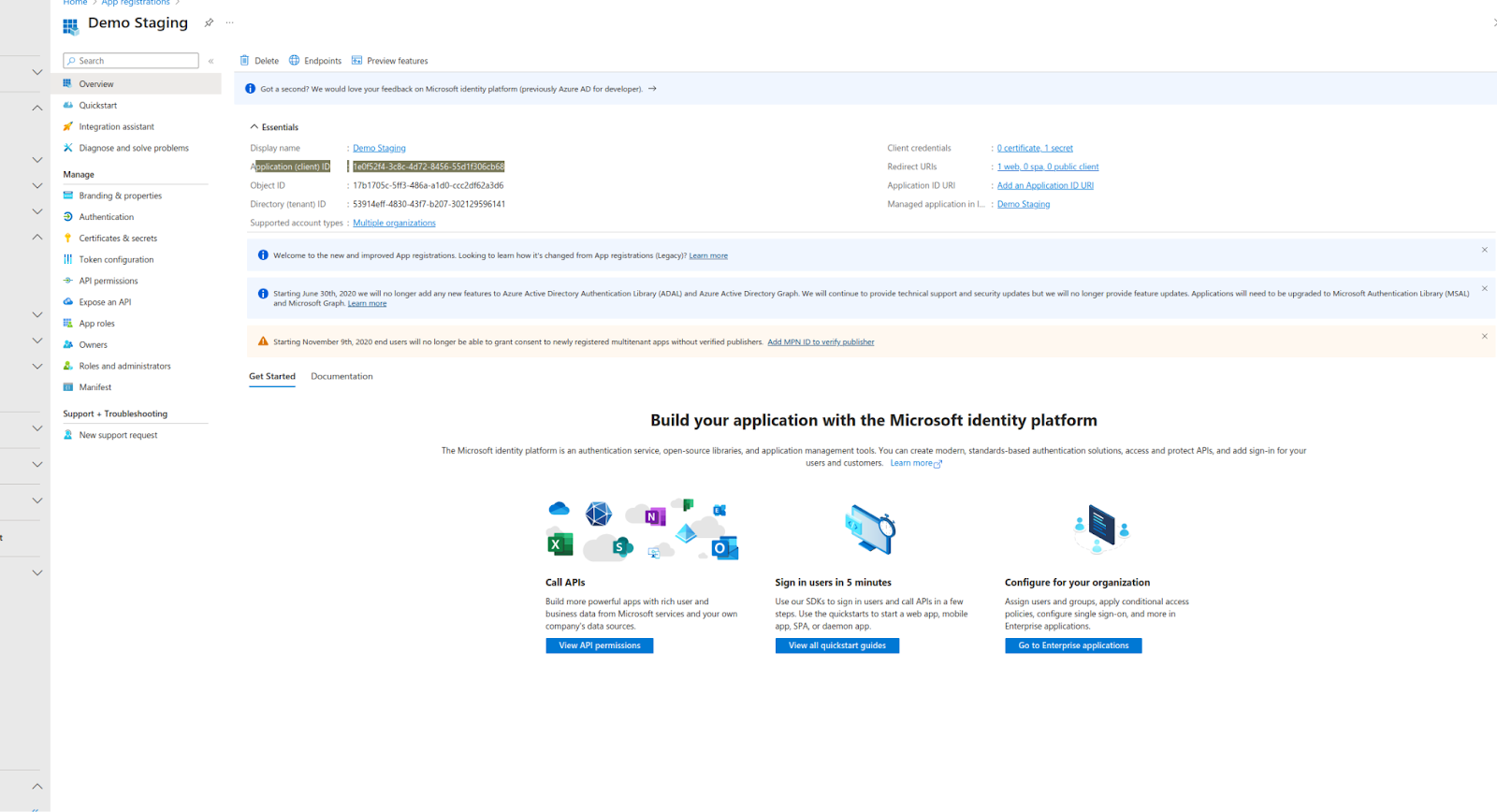Click the Endpoints globe icon

(x=294, y=61)
